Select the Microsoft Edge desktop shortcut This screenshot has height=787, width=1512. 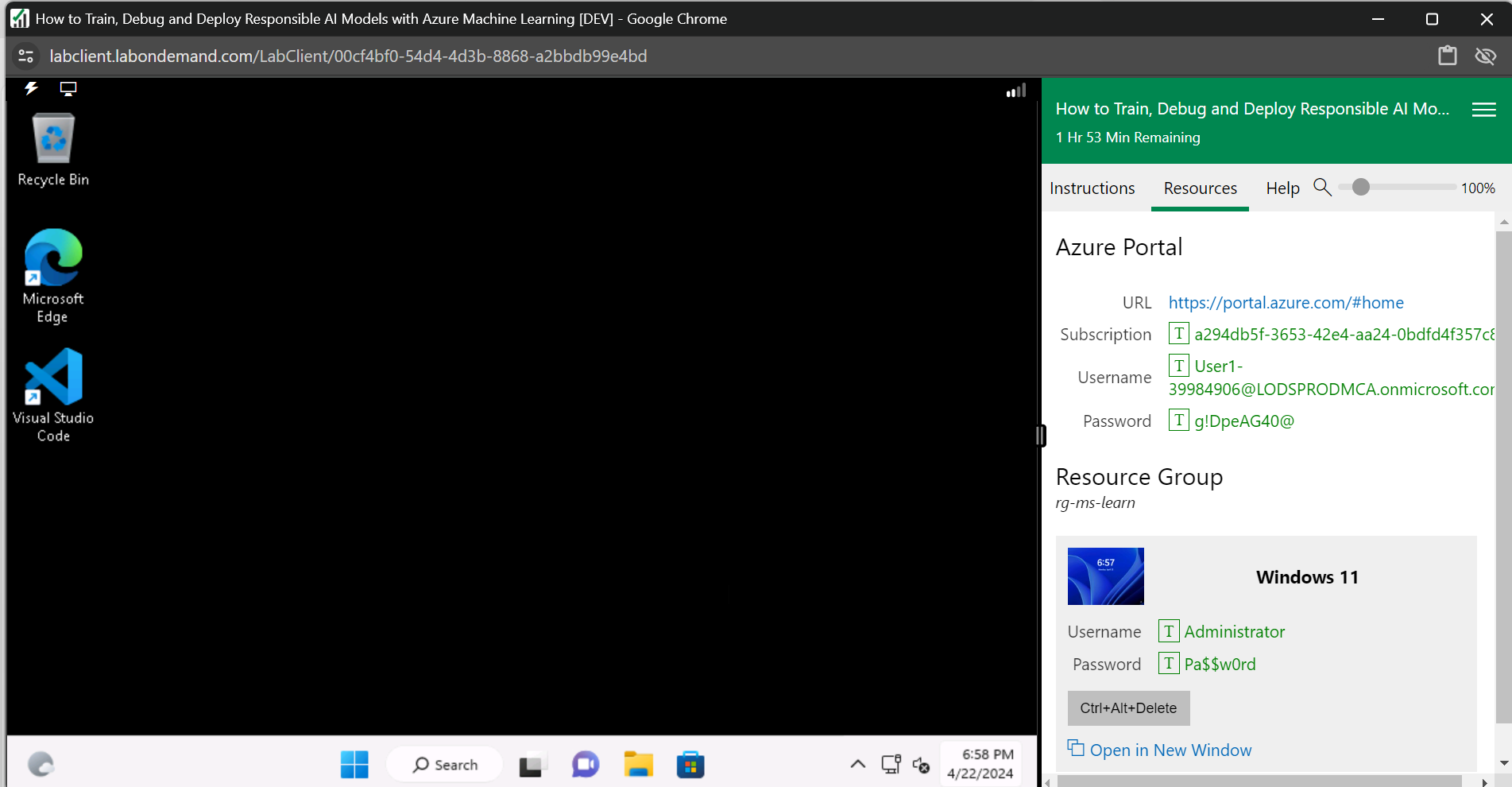tap(52, 276)
